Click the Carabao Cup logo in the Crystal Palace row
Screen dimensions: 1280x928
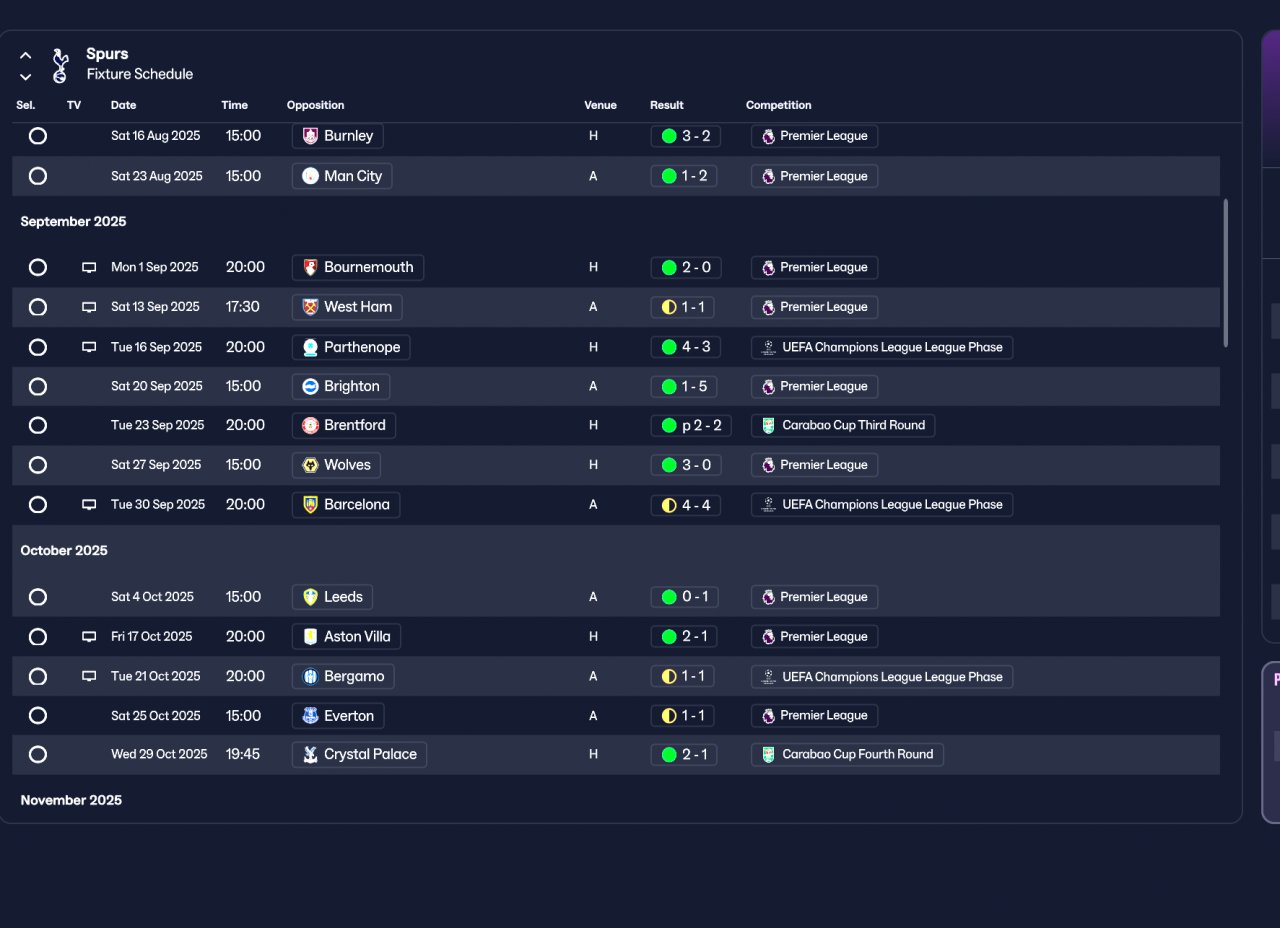pyautogui.click(x=768, y=754)
